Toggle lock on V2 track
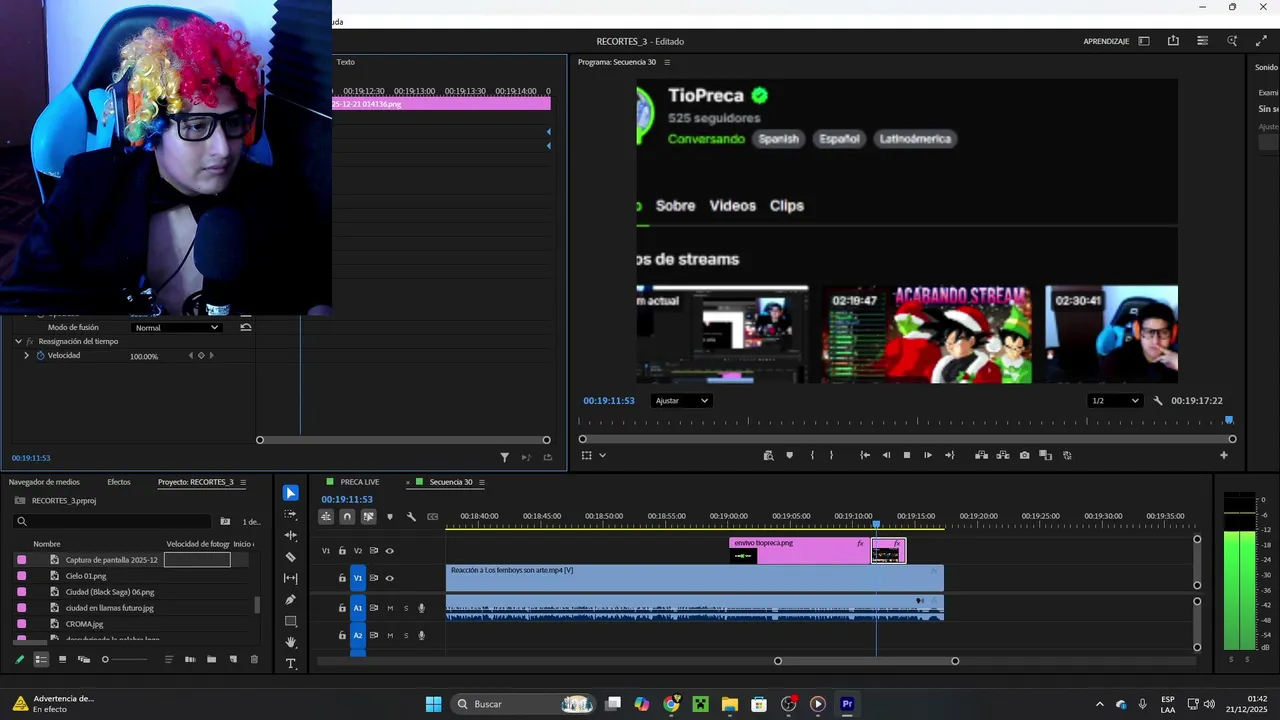 tap(342, 551)
